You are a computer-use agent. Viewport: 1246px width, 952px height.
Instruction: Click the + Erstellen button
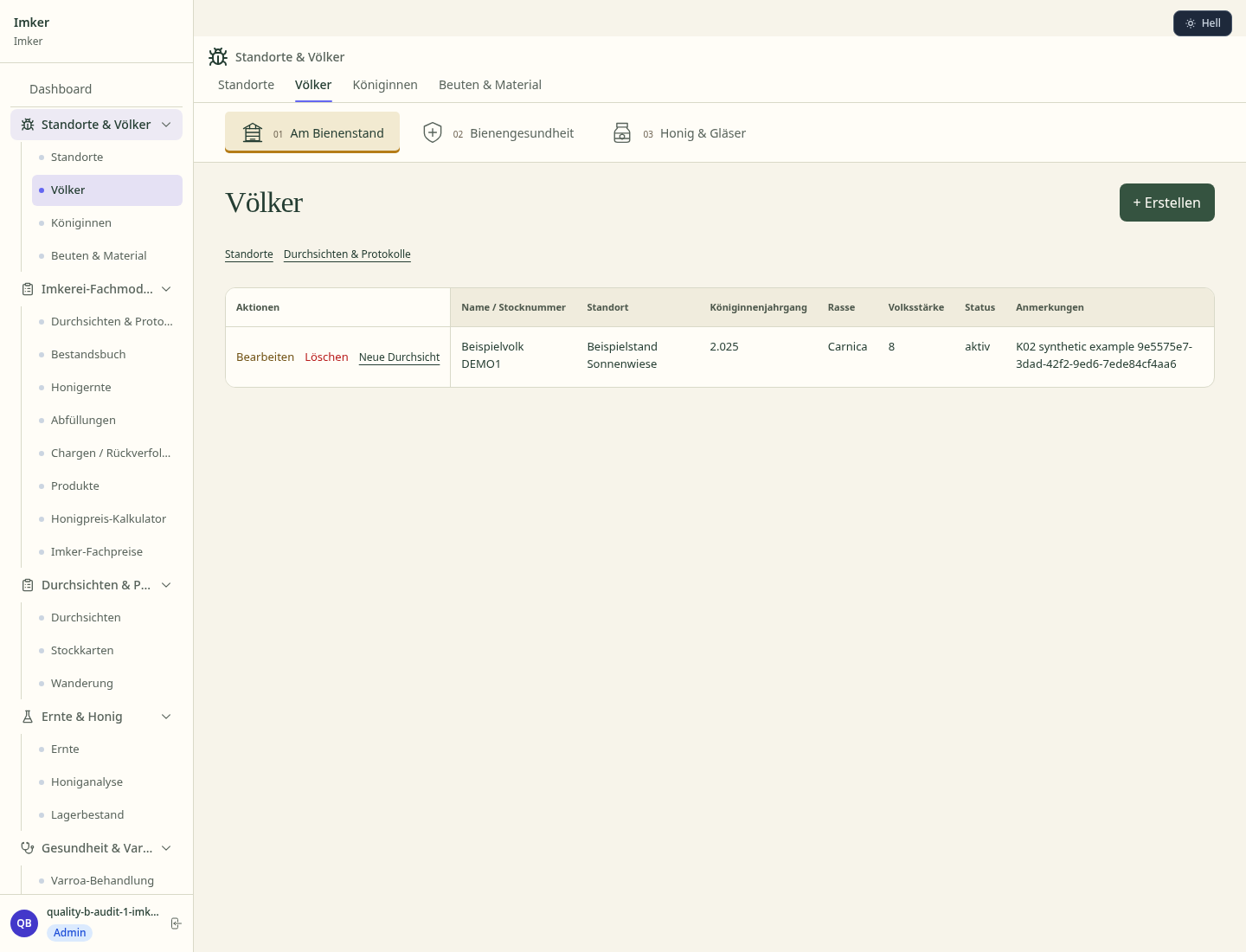coord(1167,203)
